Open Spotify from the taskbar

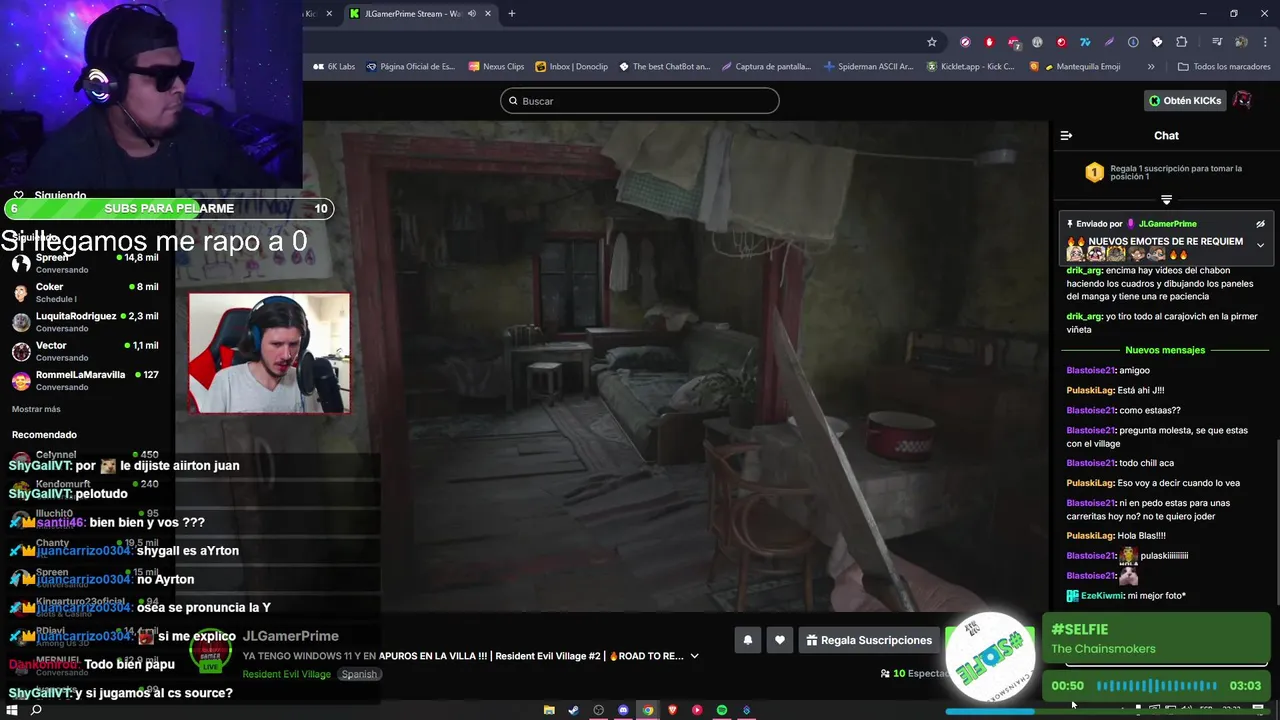point(722,710)
